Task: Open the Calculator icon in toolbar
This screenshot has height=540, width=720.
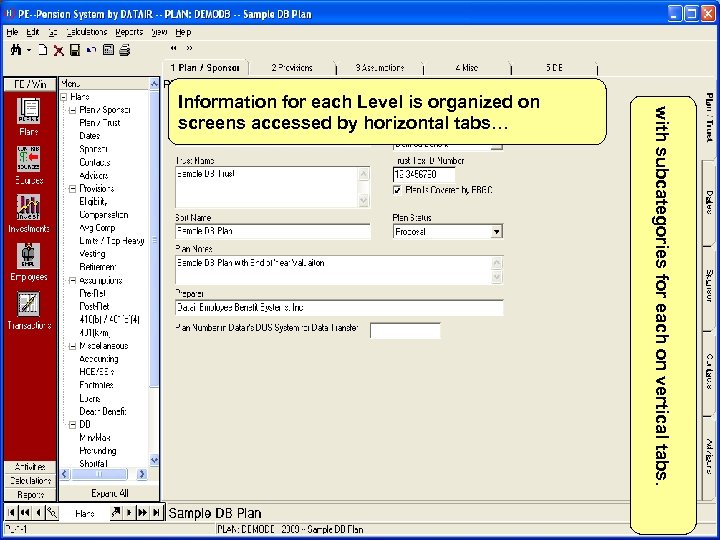Action: (108, 50)
